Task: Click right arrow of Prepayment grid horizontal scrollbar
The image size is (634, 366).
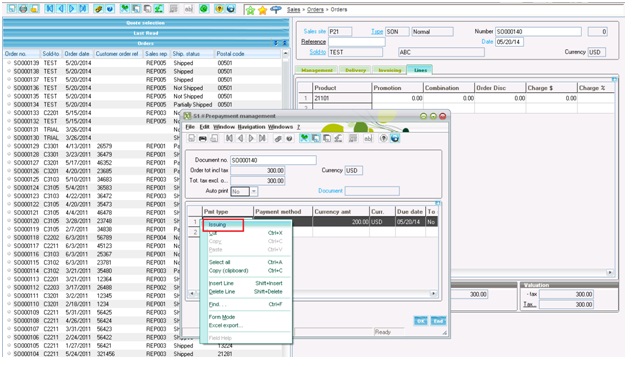Action: point(434,293)
